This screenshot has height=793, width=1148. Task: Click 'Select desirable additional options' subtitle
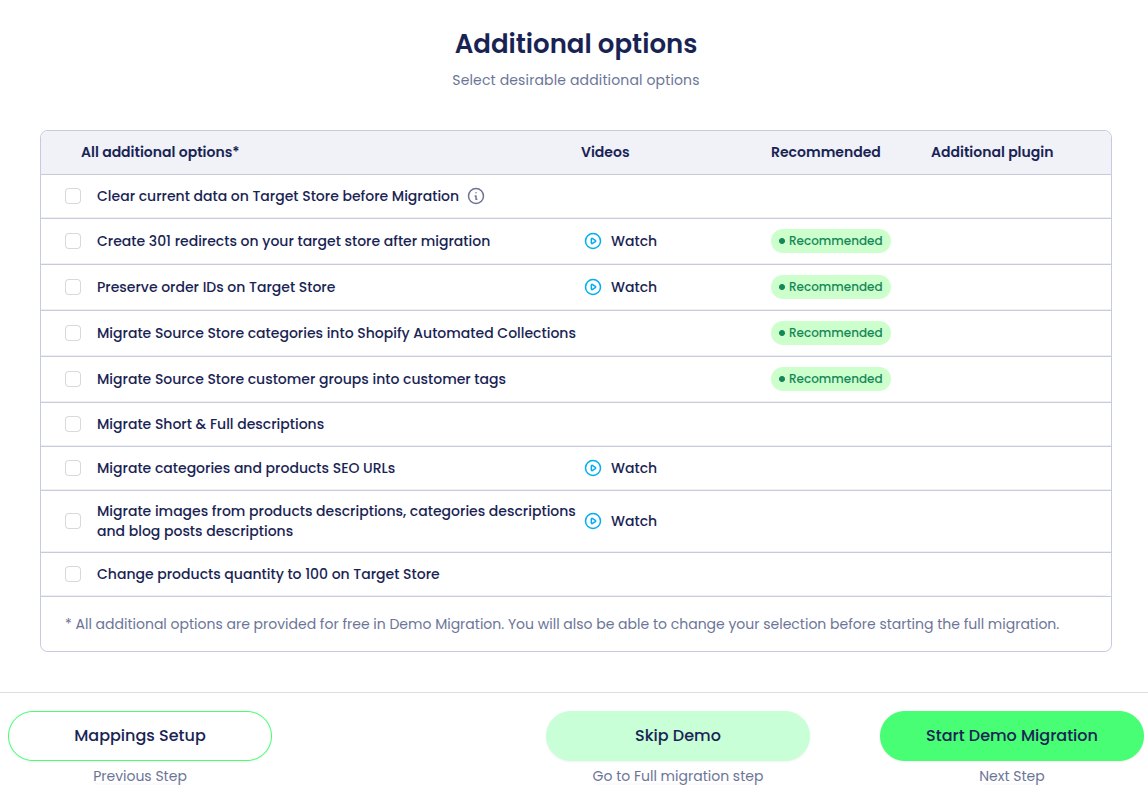click(x=575, y=80)
